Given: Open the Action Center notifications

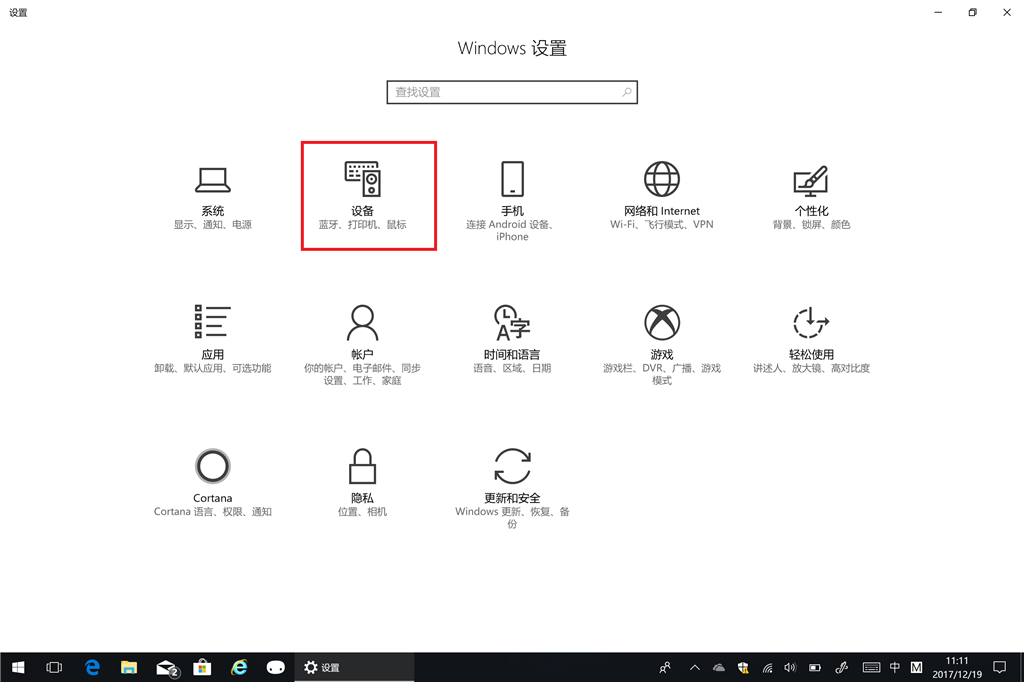Looking at the screenshot, I should [x=999, y=667].
